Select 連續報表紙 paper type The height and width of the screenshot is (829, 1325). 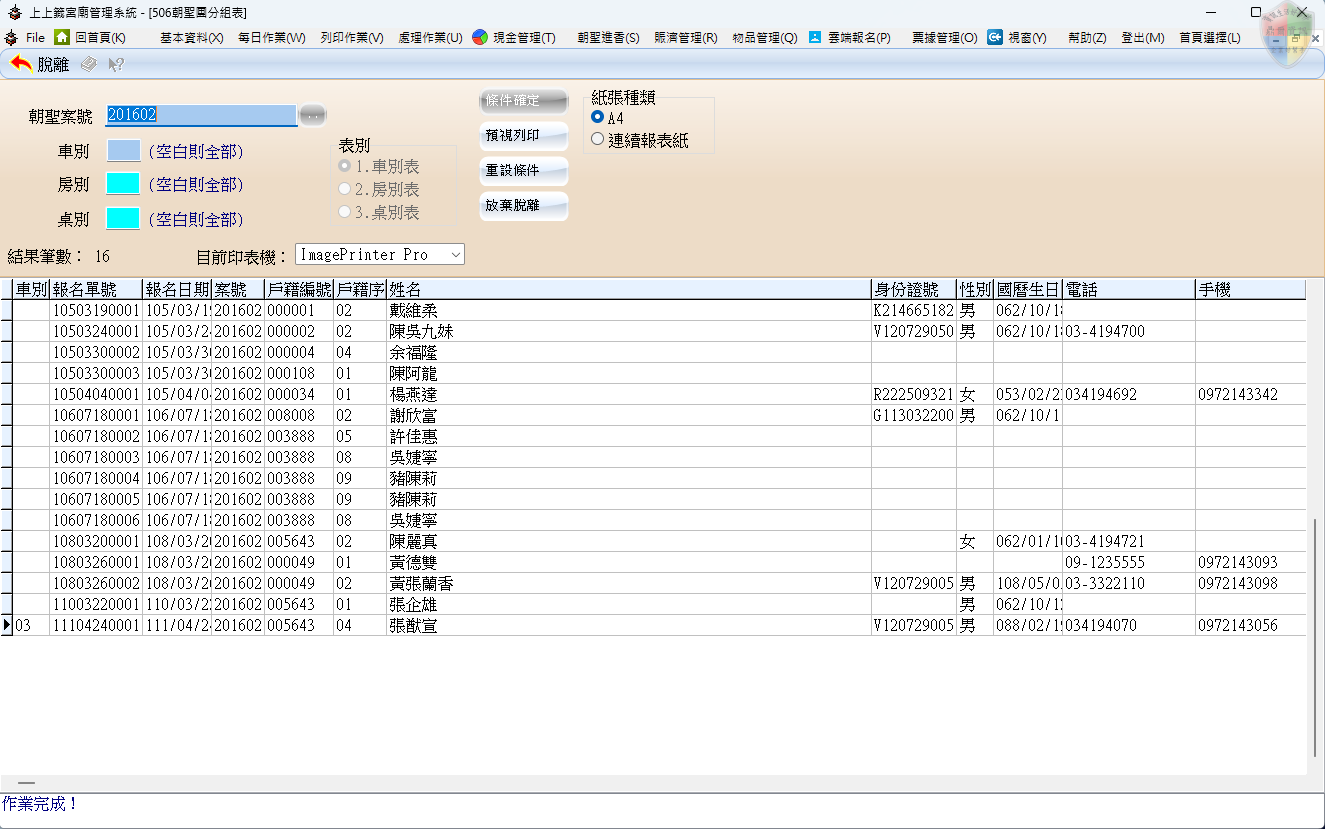(598, 140)
